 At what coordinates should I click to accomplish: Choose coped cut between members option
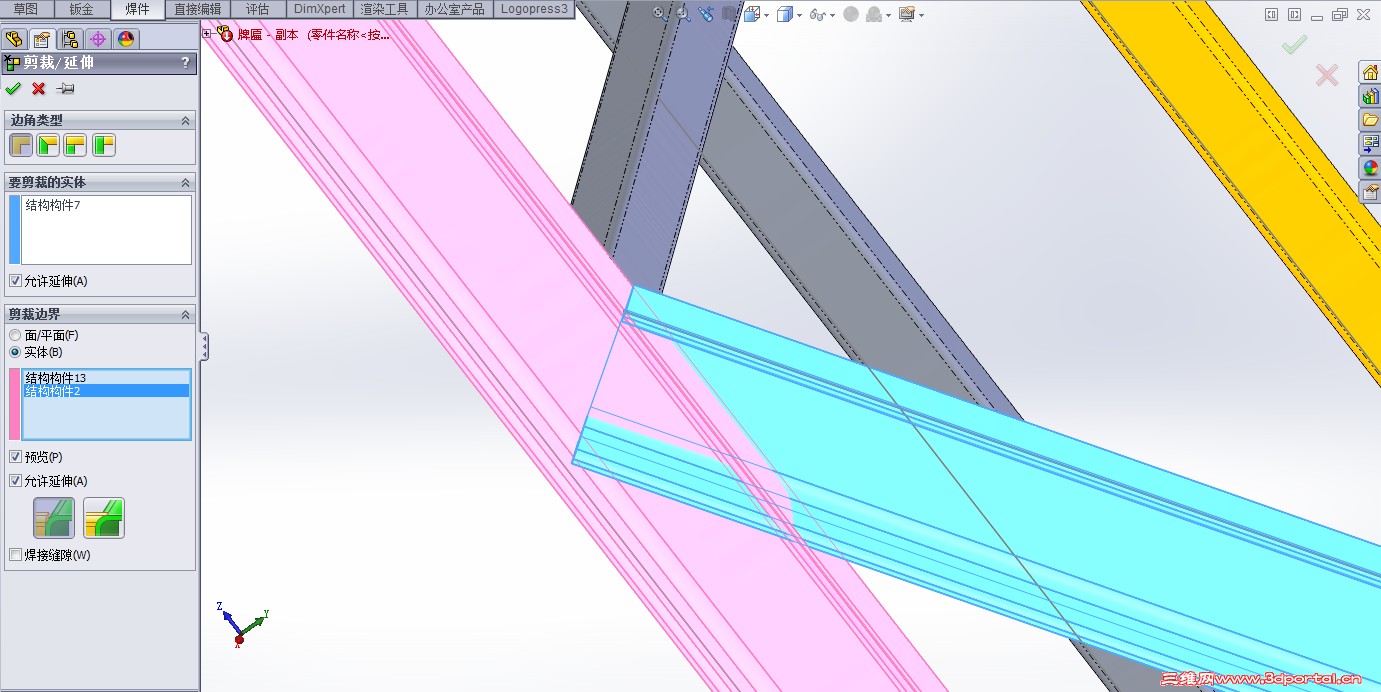tap(104, 518)
